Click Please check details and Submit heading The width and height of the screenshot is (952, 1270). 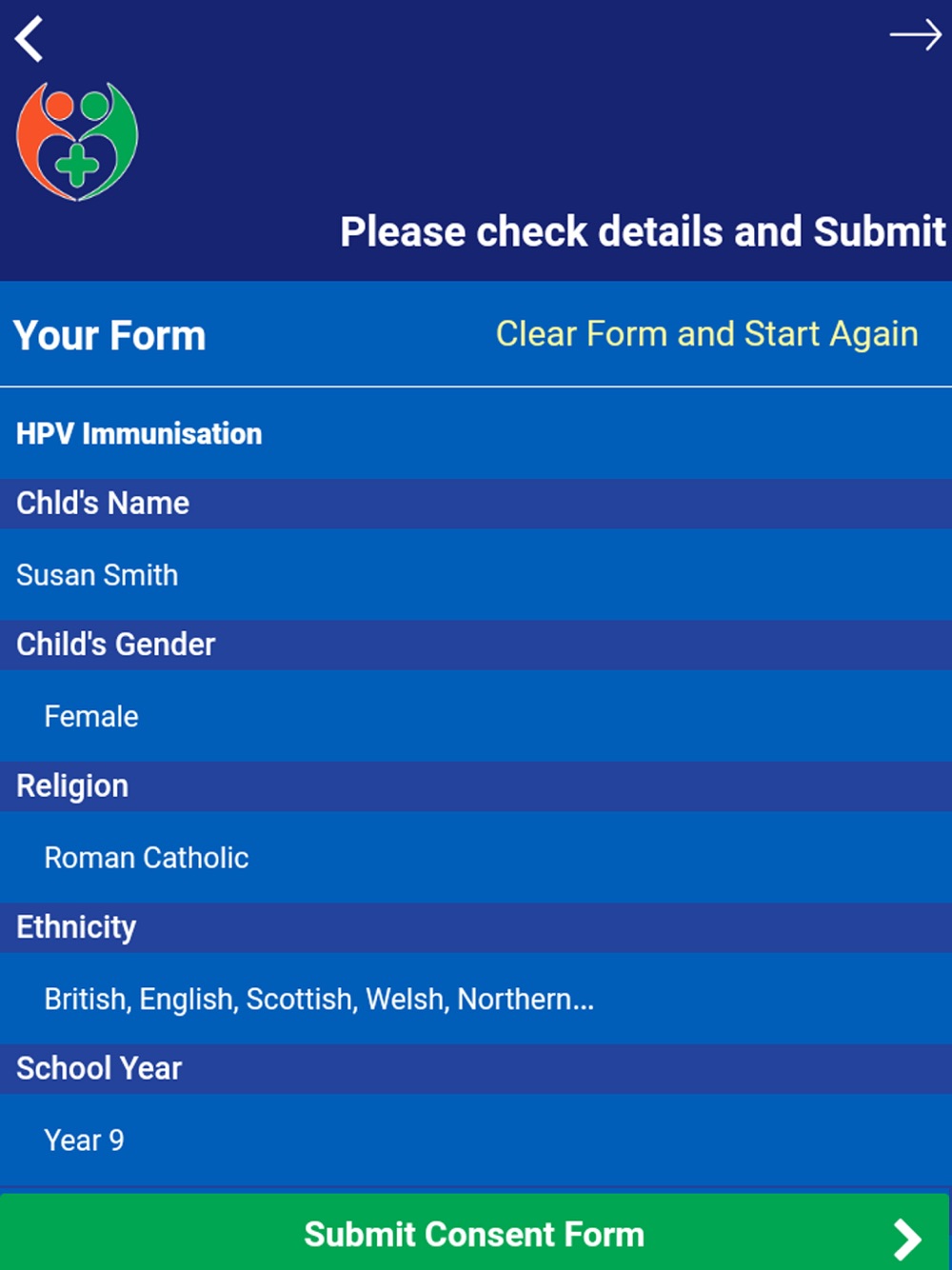pos(643,231)
